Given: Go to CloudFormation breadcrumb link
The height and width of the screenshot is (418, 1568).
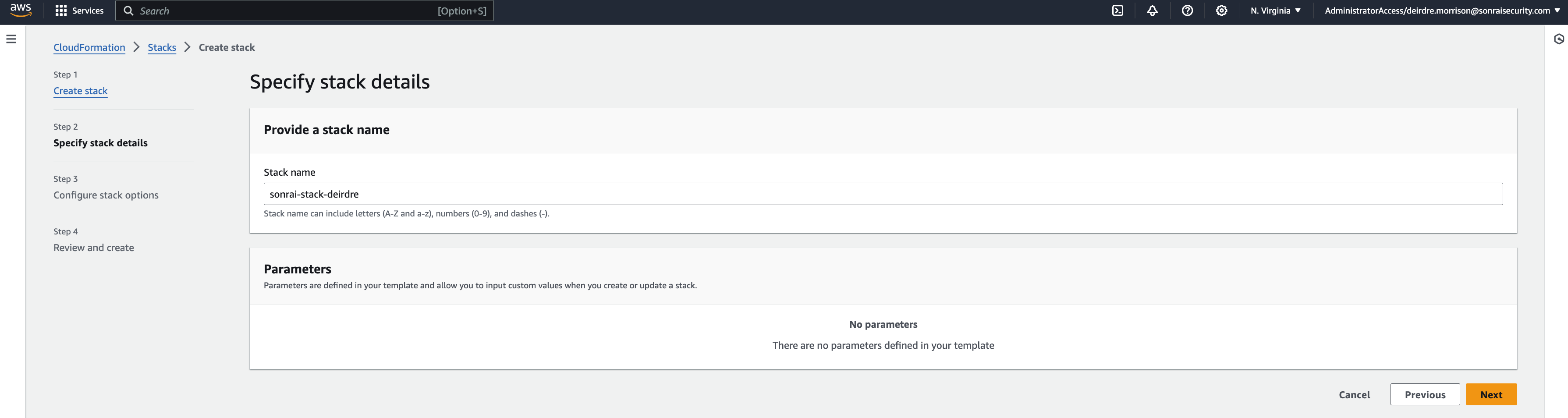Looking at the screenshot, I should 89,47.
